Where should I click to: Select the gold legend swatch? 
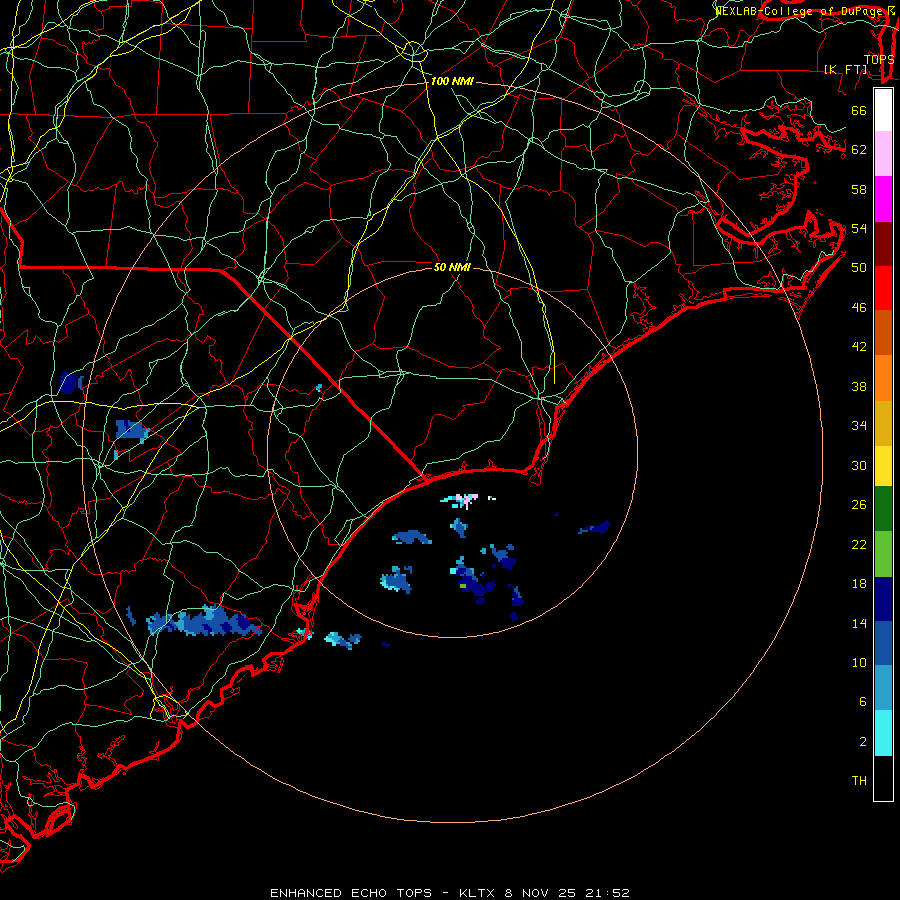tap(883, 423)
